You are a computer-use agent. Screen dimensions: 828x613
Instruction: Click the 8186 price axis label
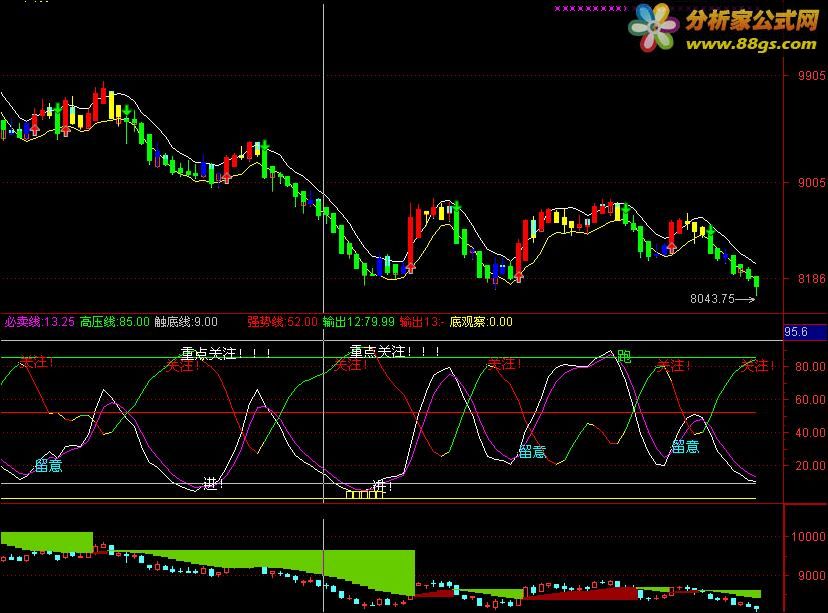point(812,279)
